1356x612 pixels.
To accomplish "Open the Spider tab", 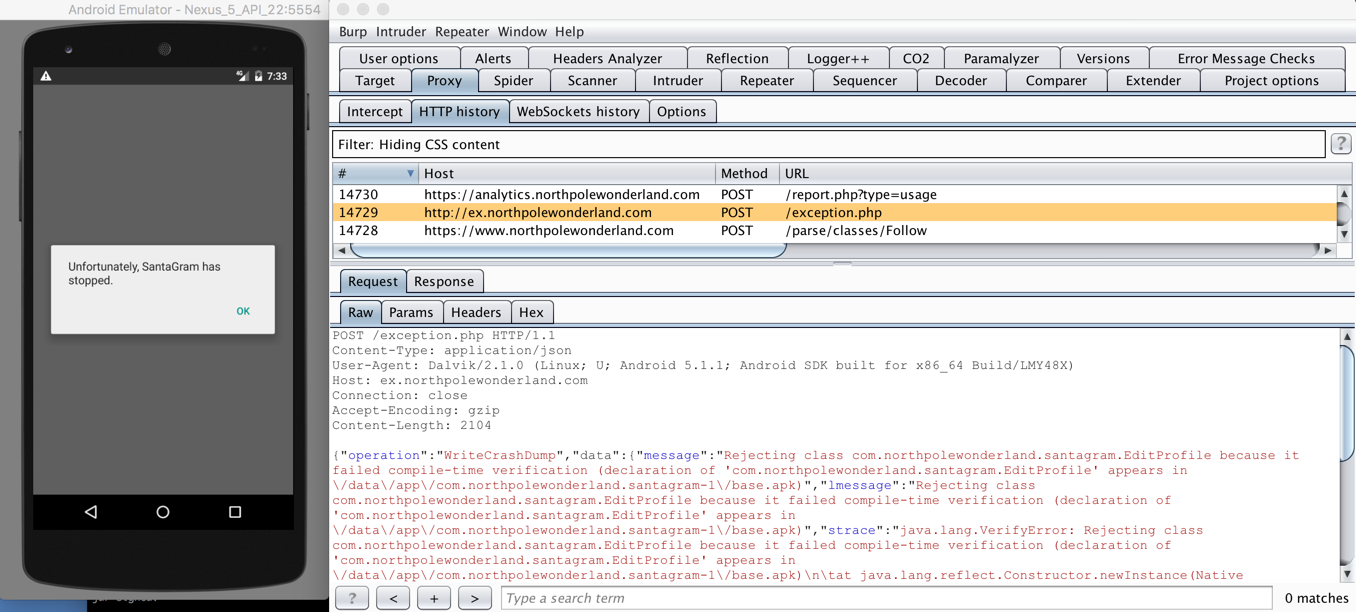I will pyautogui.click(x=513, y=81).
